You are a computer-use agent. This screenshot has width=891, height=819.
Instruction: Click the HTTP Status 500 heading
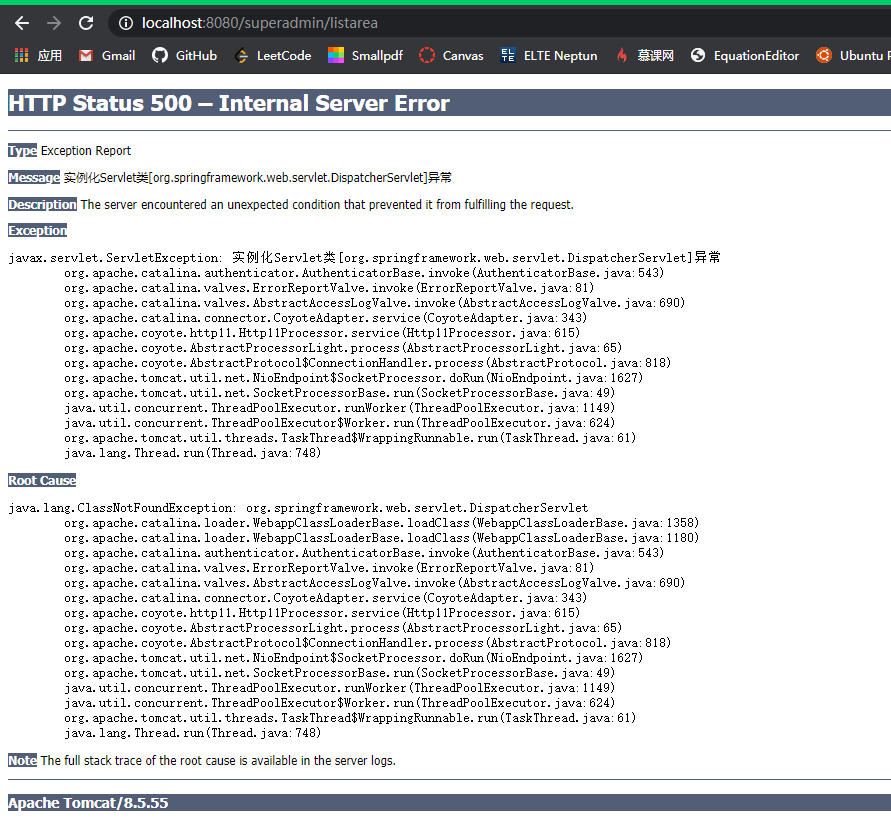(x=229, y=103)
